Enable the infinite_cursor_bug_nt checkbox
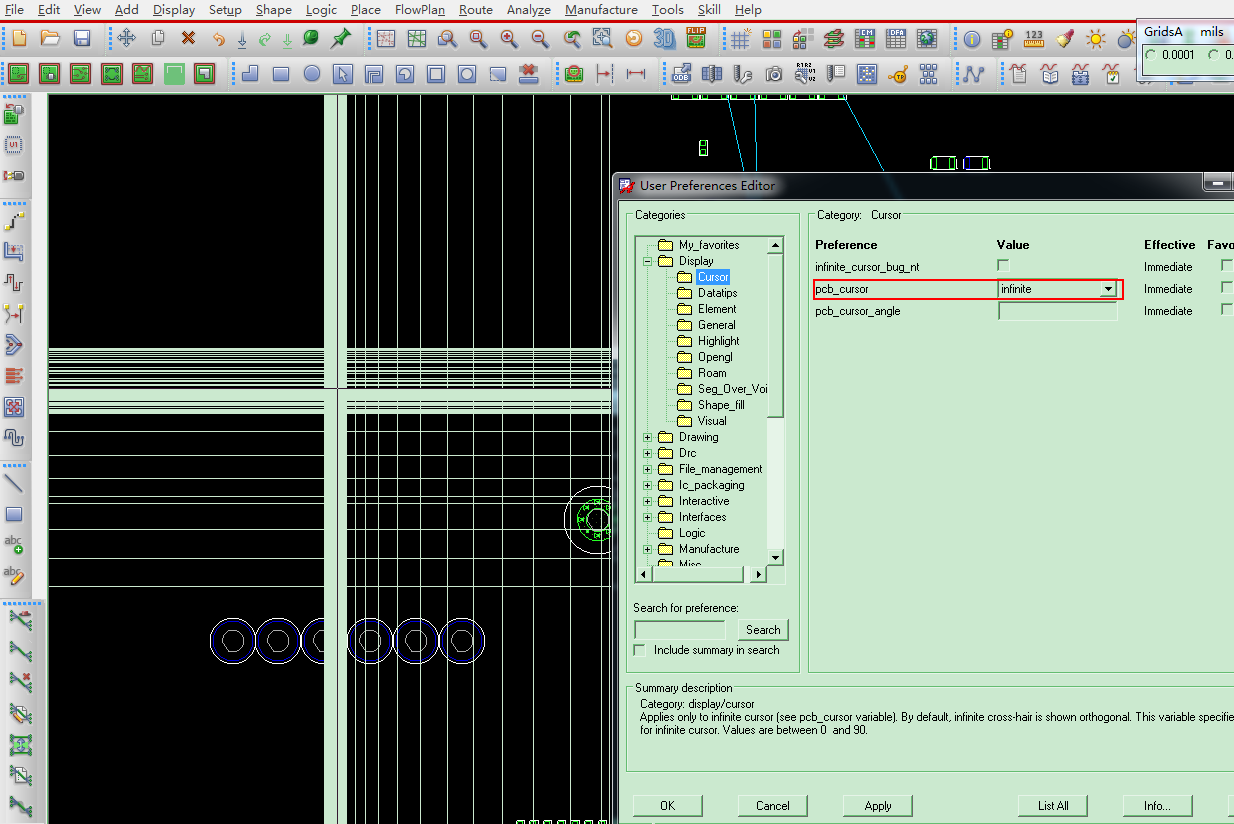This screenshot has width=1234, height=824. coord(1004,266)
